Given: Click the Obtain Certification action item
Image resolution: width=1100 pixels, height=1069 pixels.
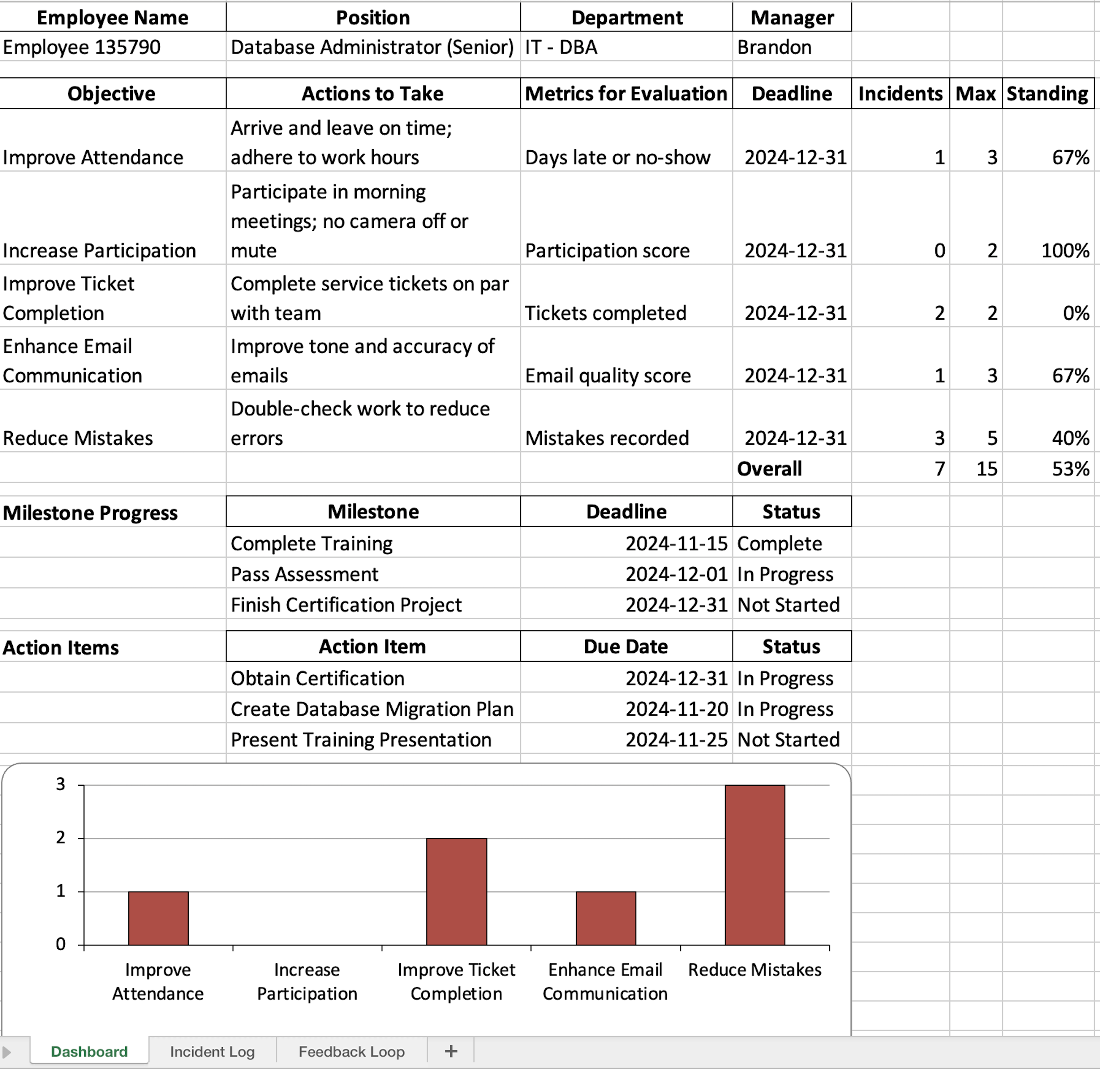Looking at the screenshot, I should point(373,678).
